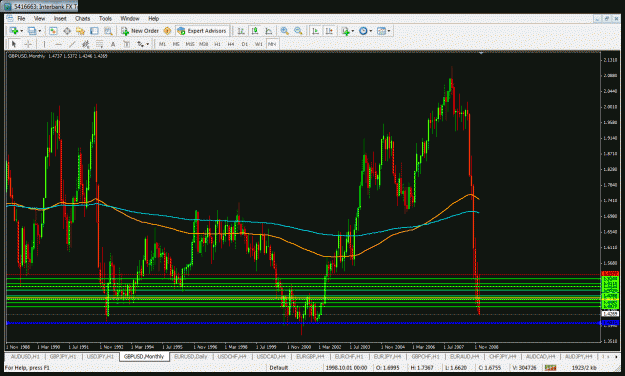
Task: Open the New Chart toolbar icon
Action: coord(14,31)
